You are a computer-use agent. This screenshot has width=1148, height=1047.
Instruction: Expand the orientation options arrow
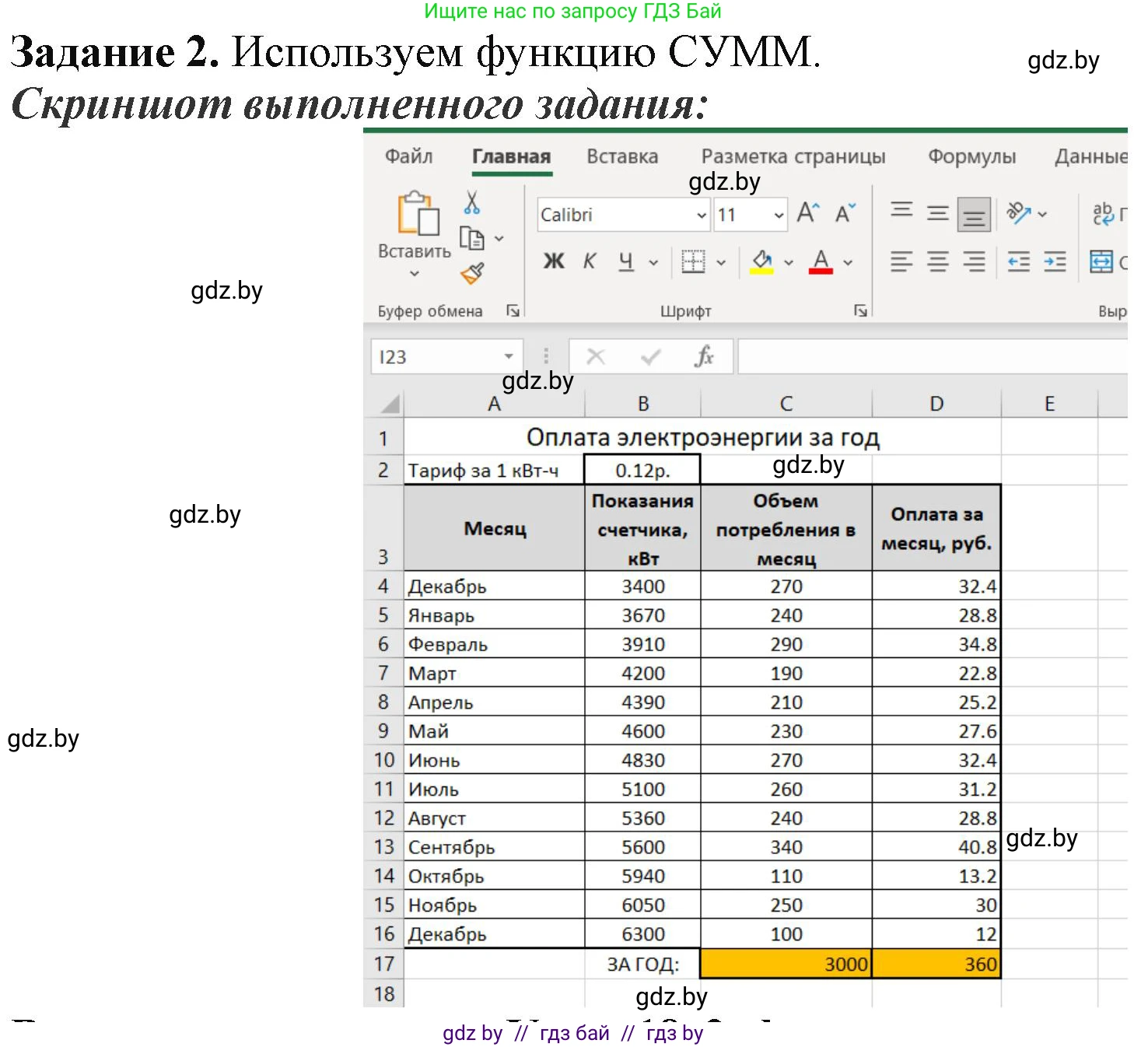tap(1043, 214)
